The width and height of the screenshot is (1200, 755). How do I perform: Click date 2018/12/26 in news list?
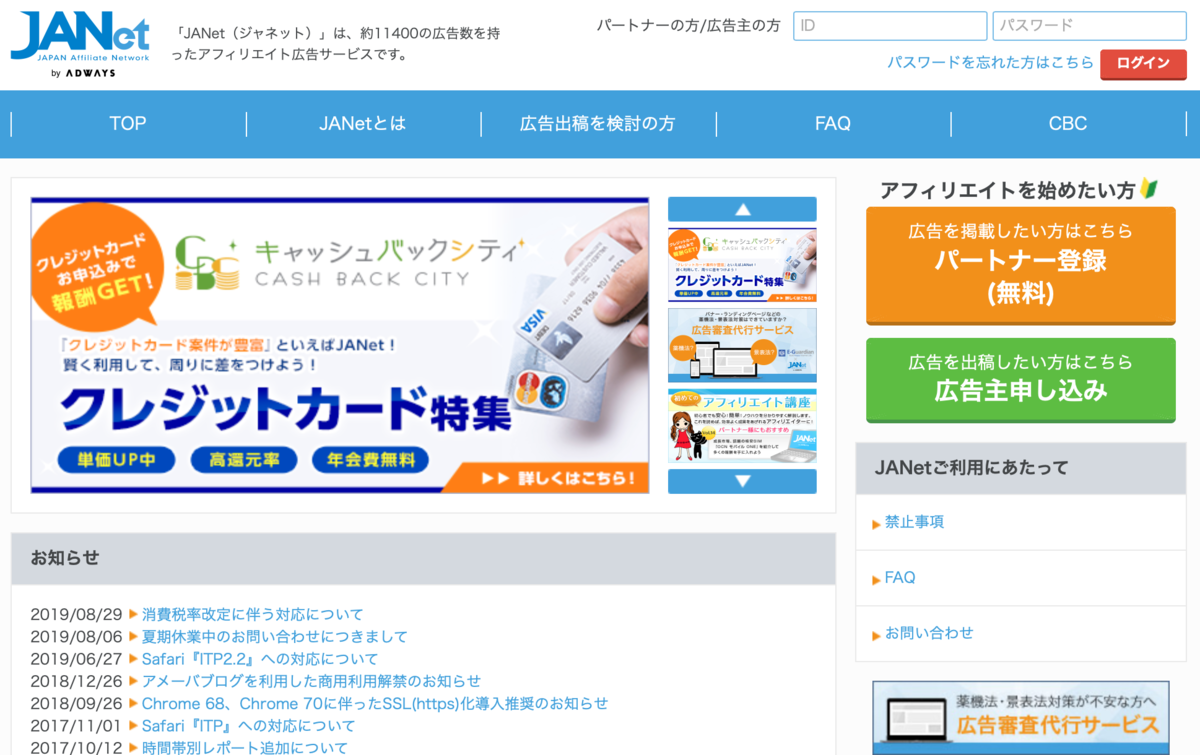click(76, 681)
